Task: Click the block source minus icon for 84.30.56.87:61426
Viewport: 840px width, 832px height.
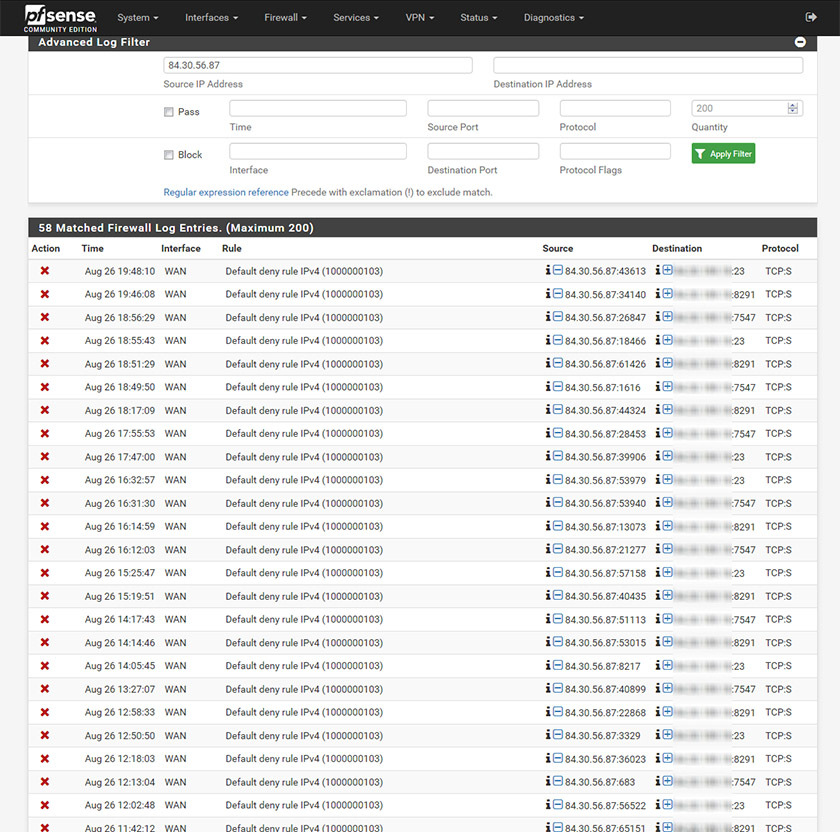Action: tap(558, 363)
